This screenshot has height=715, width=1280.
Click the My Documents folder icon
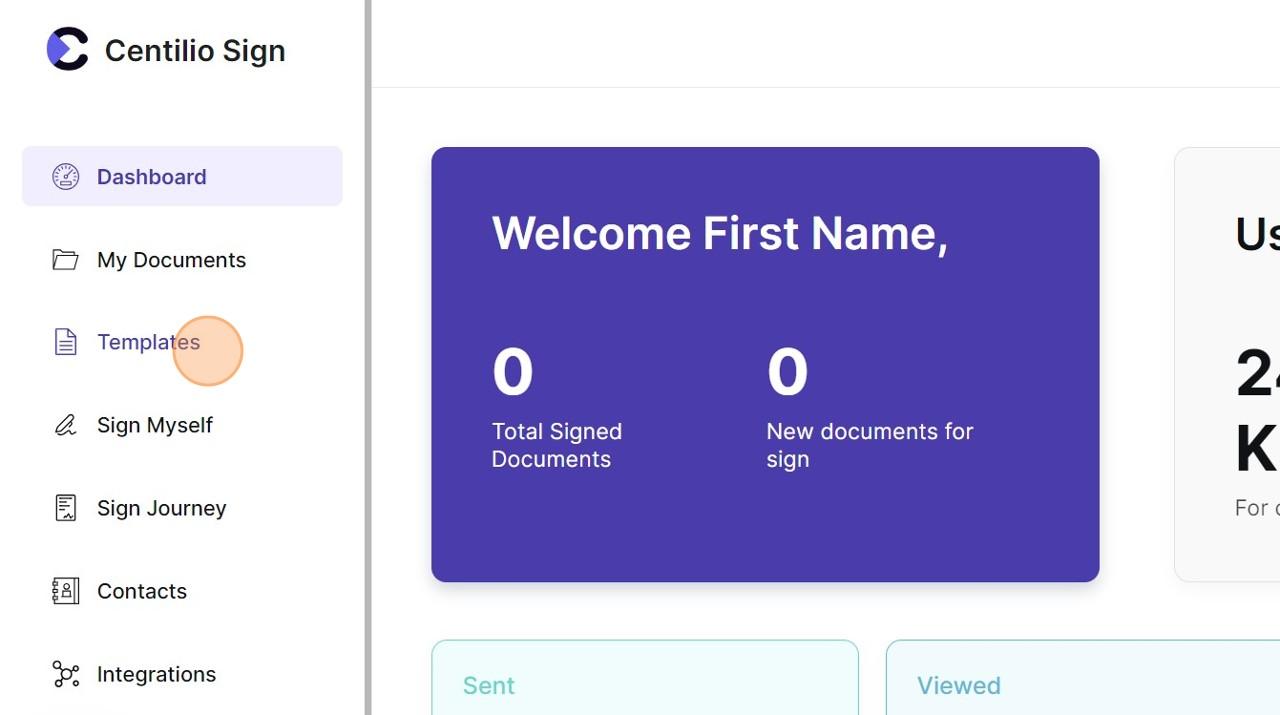click(x=65, y=260)
